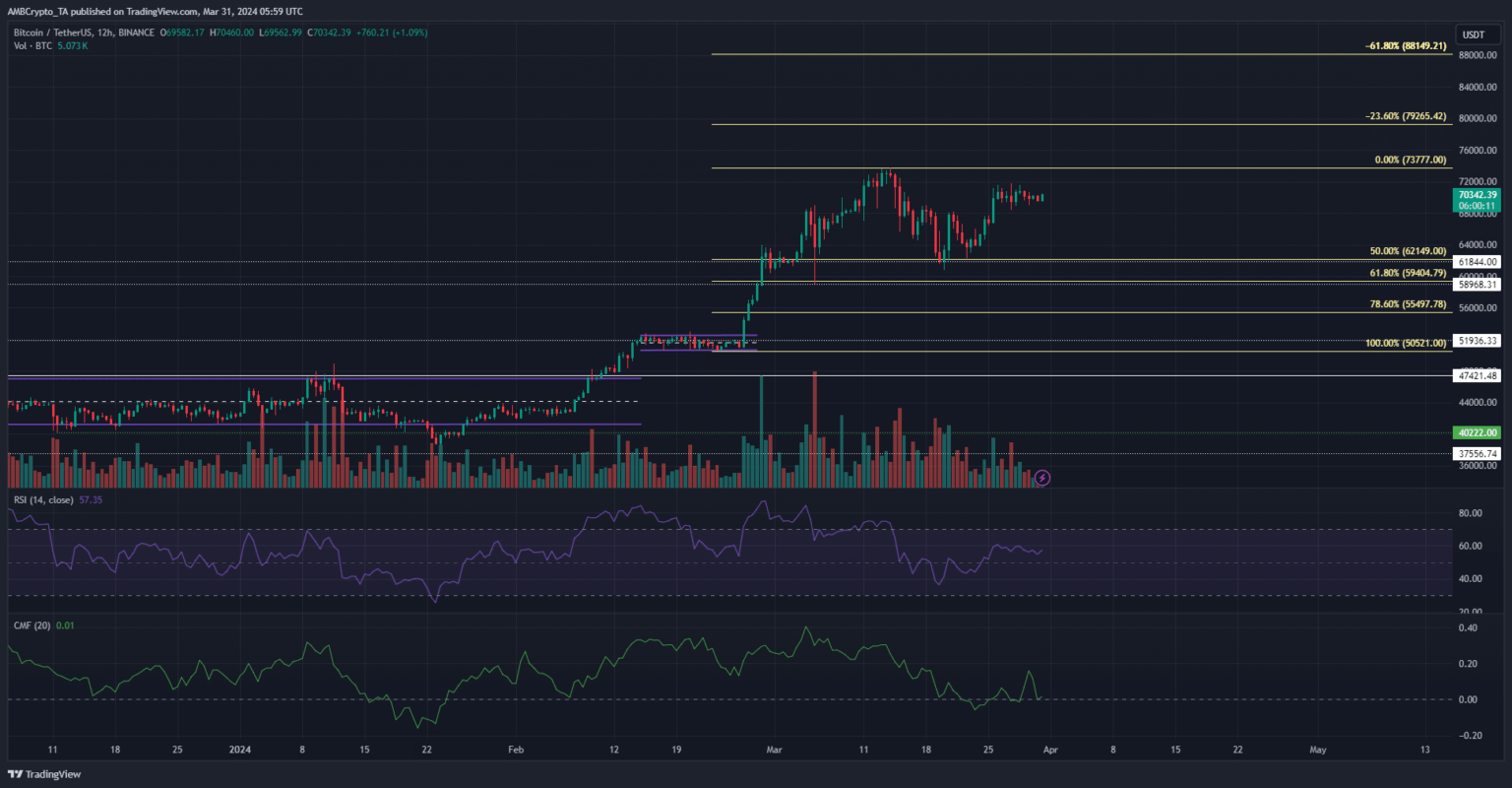Click the 37556.74 price label on axis
The width and height of the screenshot is (1512, 788).
coord(1477,453)
